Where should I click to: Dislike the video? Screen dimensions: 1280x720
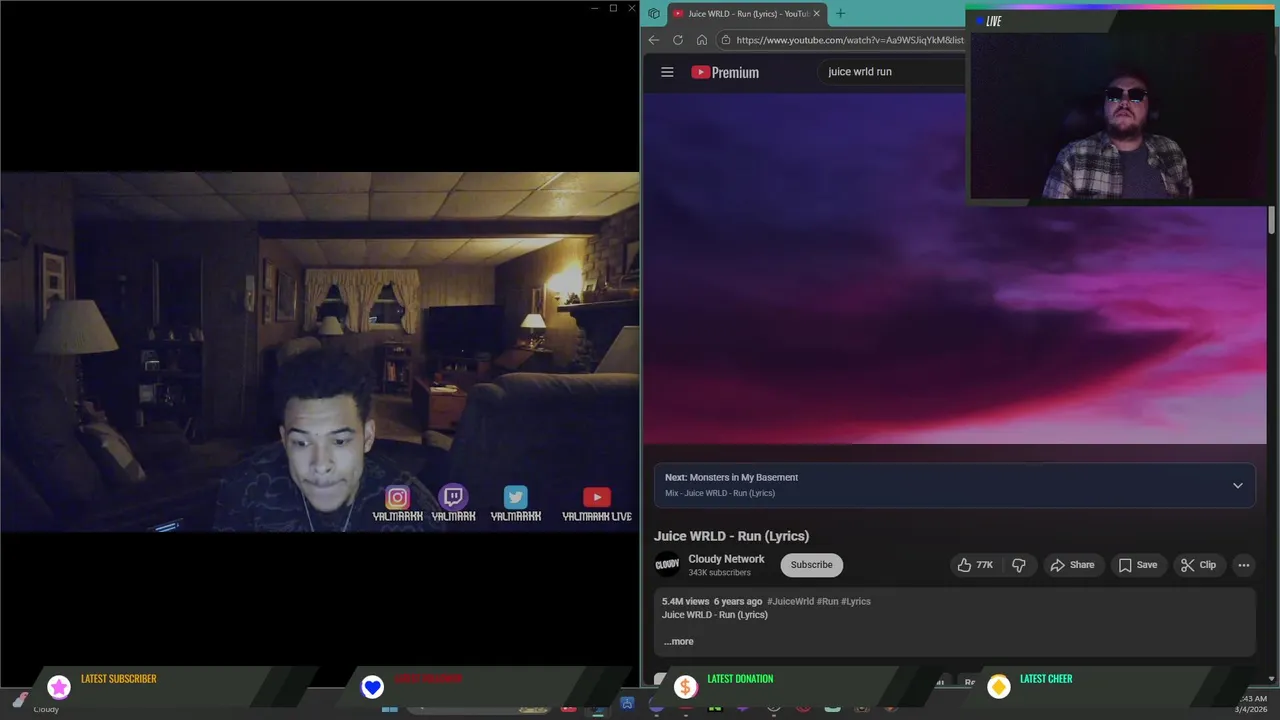click(x=1019, y=565)
